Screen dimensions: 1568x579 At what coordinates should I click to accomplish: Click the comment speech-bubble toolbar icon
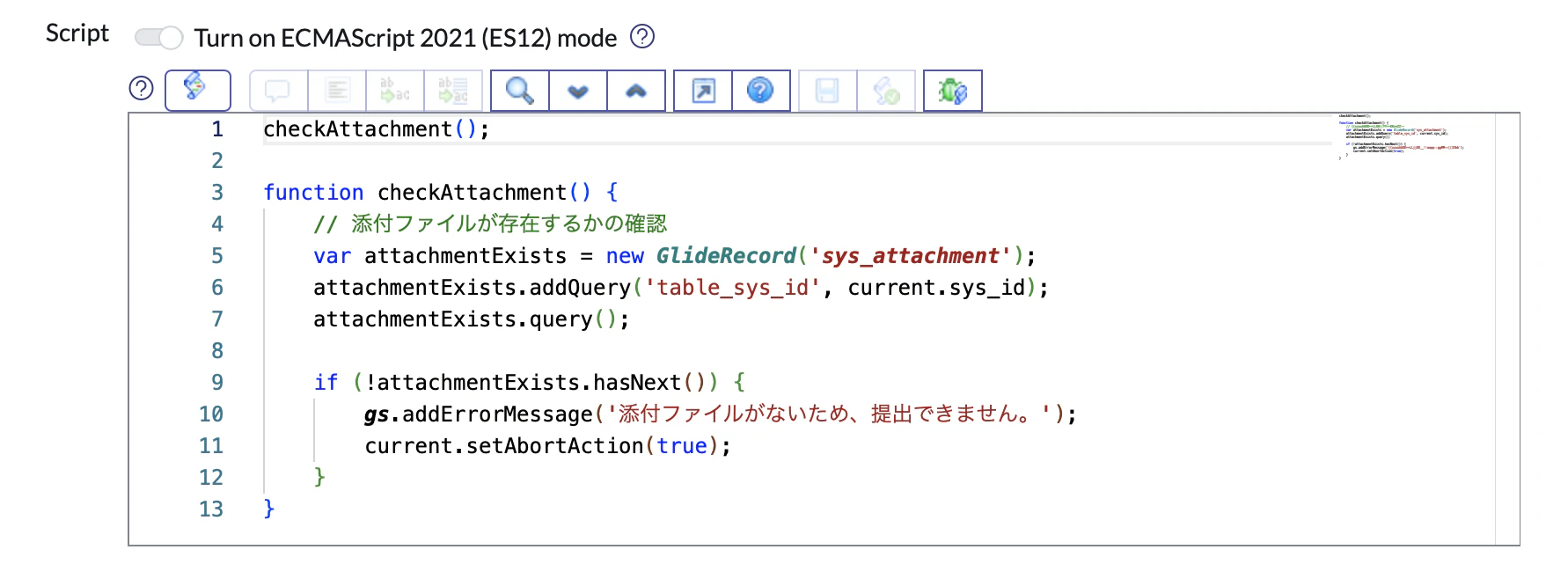coord(278,90)
